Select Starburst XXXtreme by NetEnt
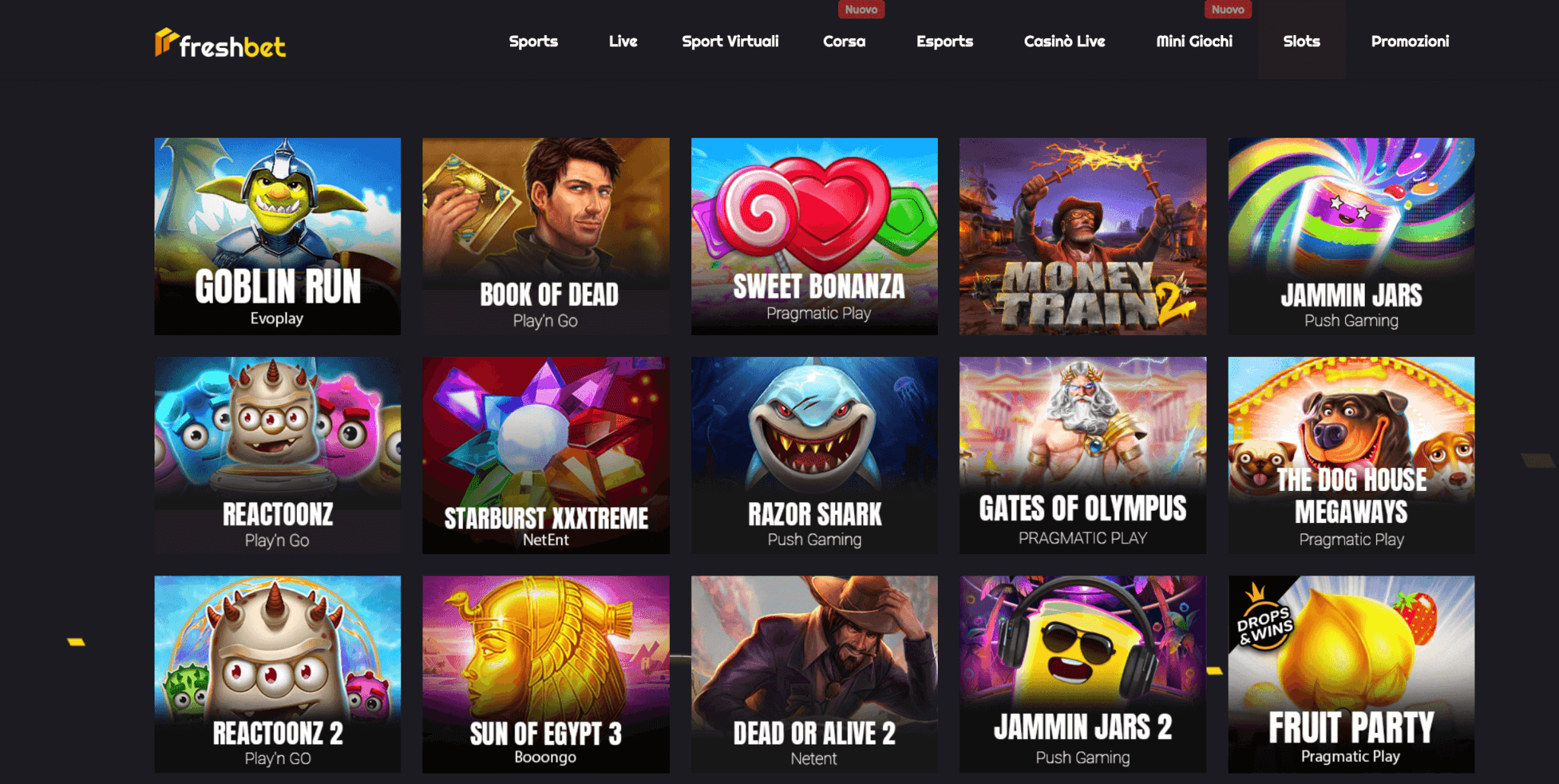 click(x=546, y=455)
